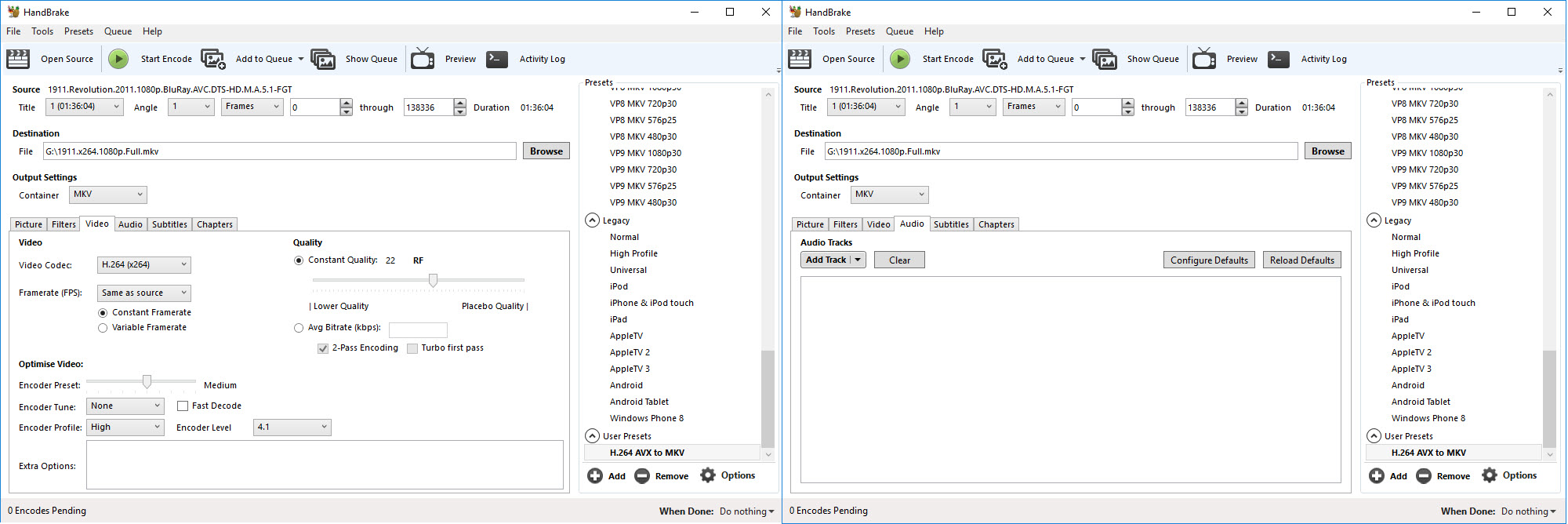Switch to Subtitles tab in right window
The image size is (1568, 524).
[951, 224]
